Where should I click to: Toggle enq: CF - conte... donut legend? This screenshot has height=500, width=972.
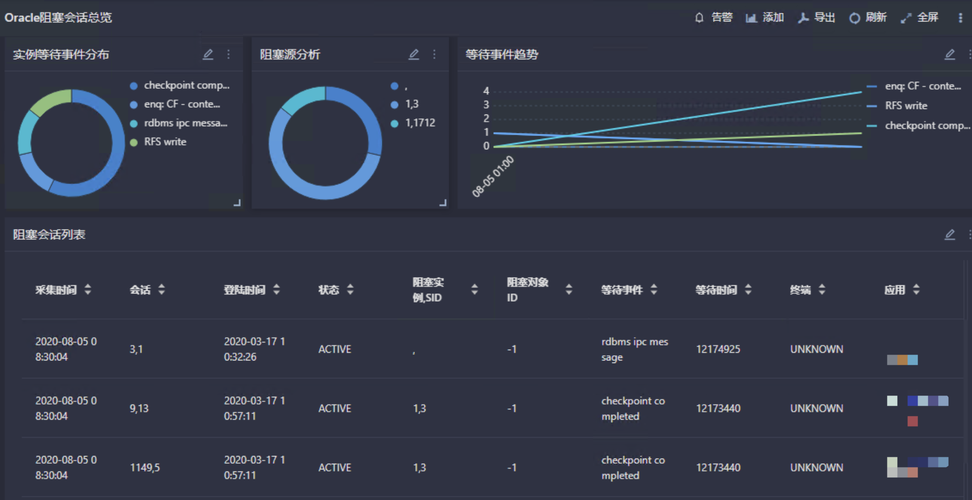(x=175, y=104)
